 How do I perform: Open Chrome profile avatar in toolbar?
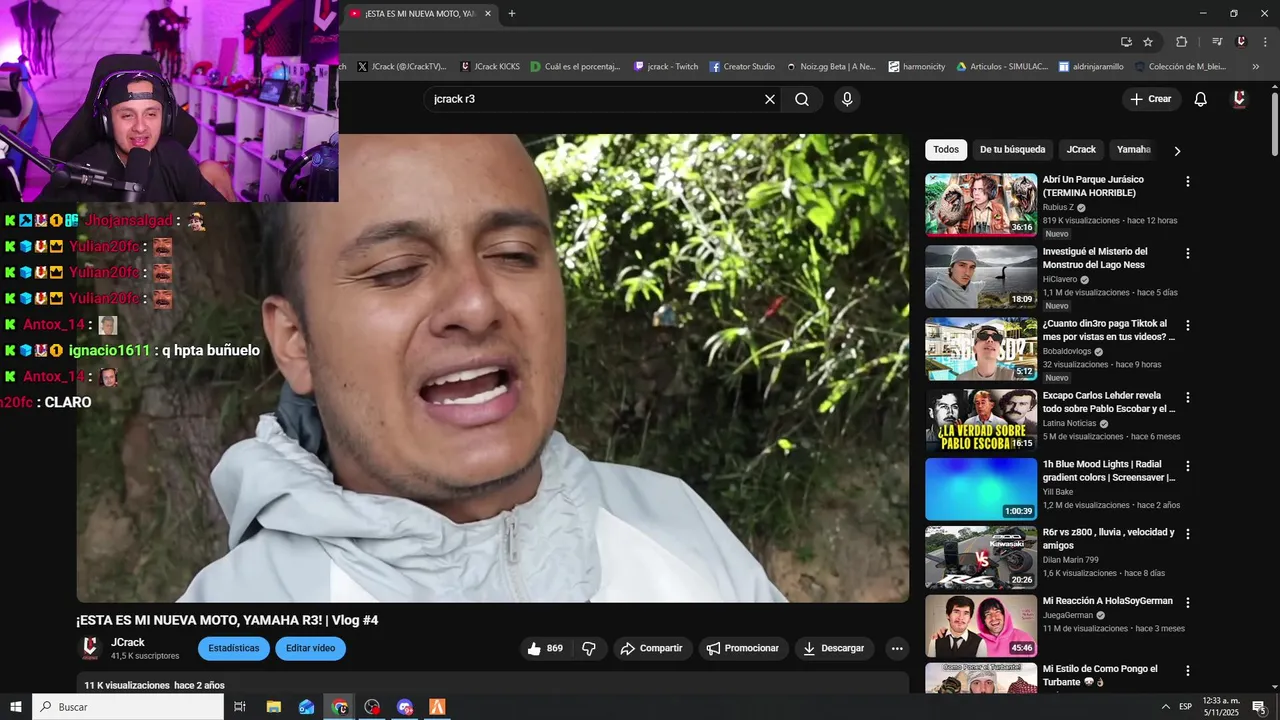click(1241, 42)
